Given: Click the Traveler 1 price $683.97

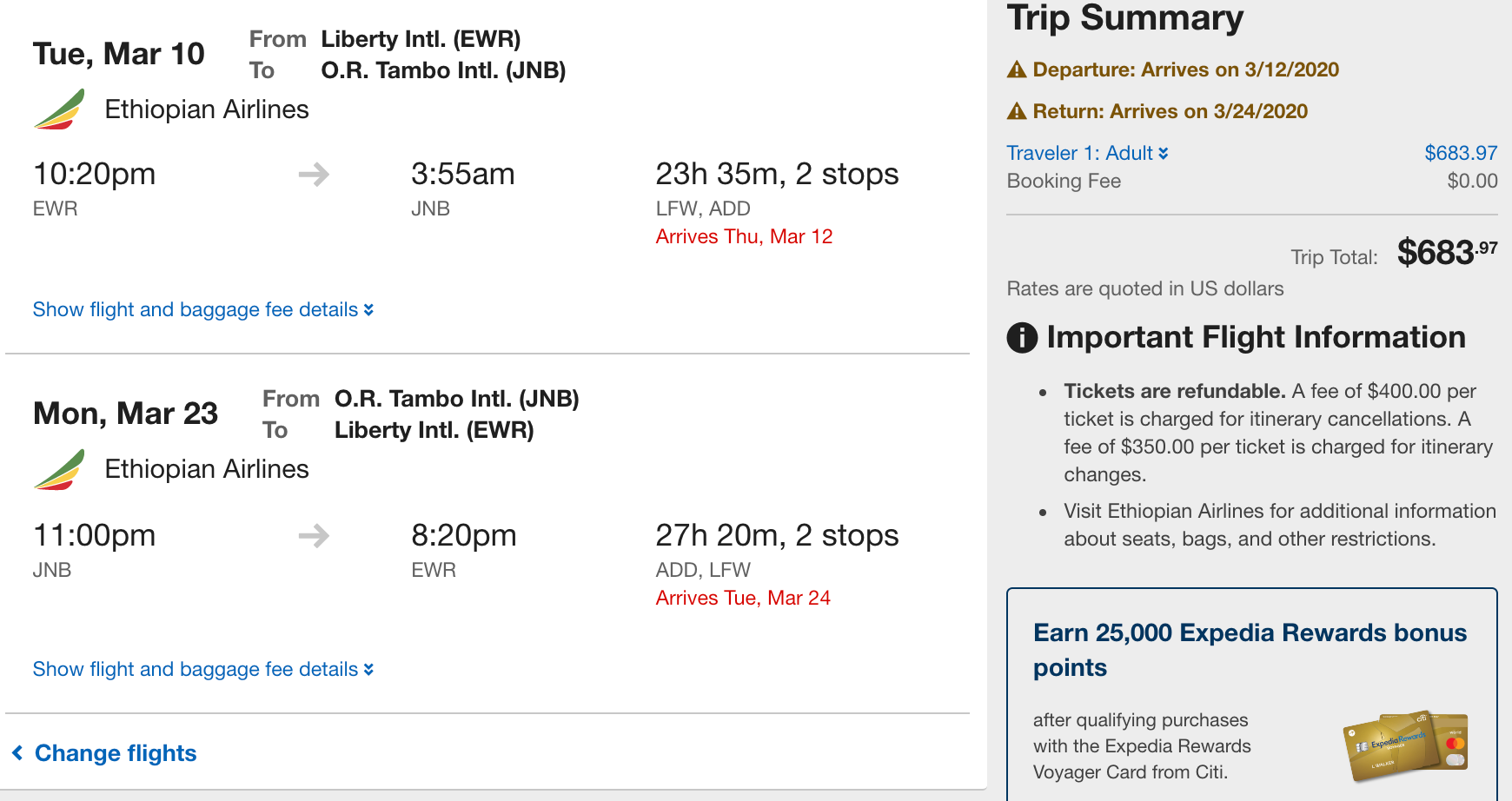Looking at the screenshot, I should click(1461, 154).
